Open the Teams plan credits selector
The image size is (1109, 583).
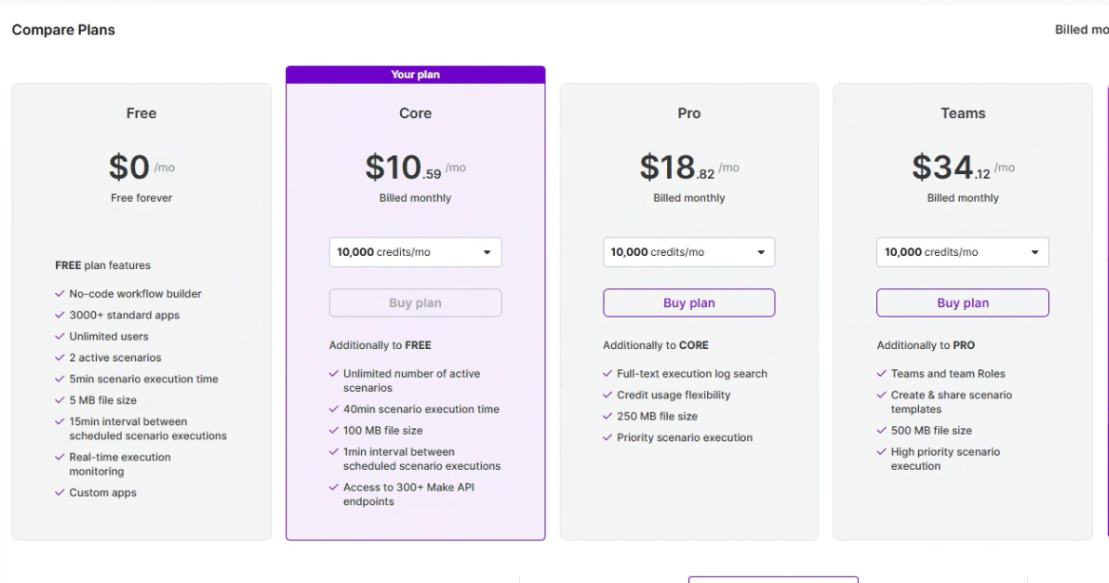coord(963,252)
